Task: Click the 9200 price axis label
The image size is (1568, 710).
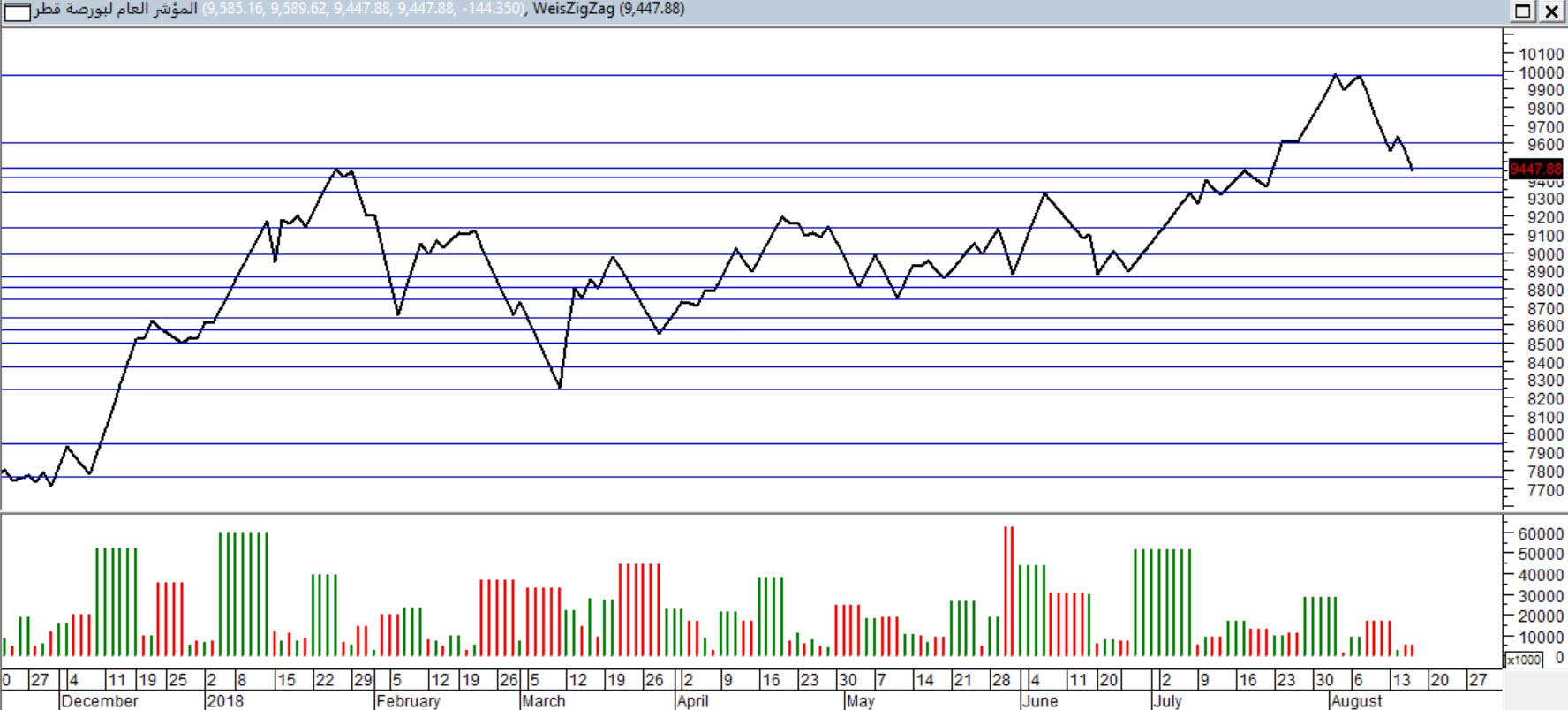Action: (1545, 217)
